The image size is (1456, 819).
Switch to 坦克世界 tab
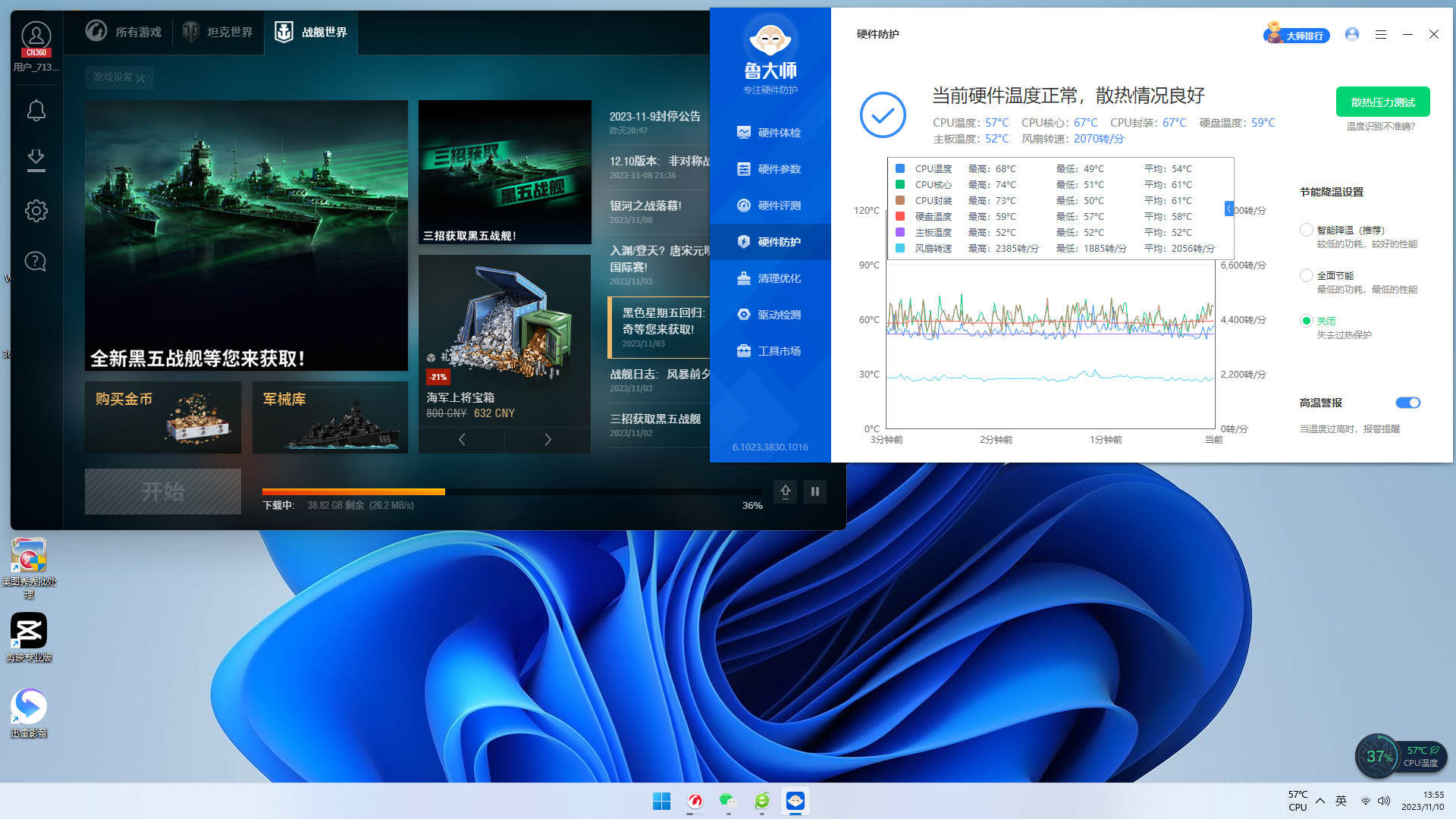click(218, 32)
